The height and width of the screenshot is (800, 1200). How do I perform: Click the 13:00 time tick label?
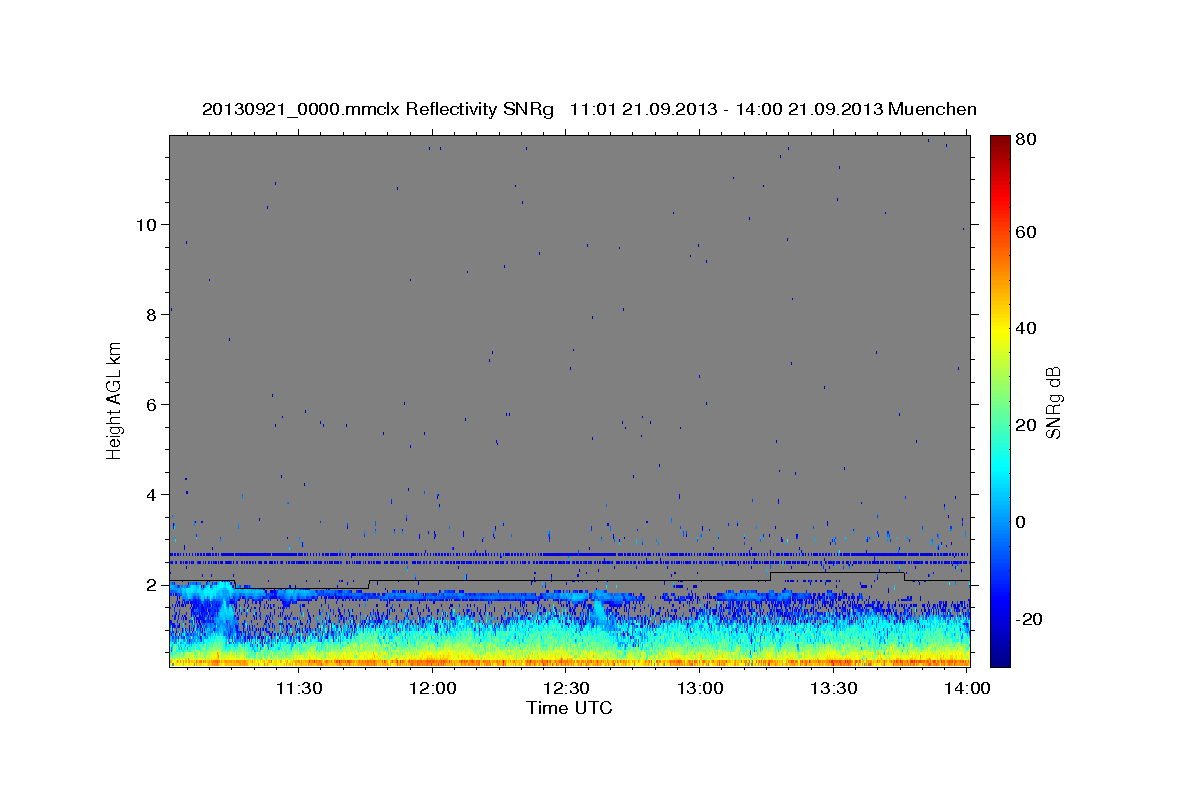(700, 688)
